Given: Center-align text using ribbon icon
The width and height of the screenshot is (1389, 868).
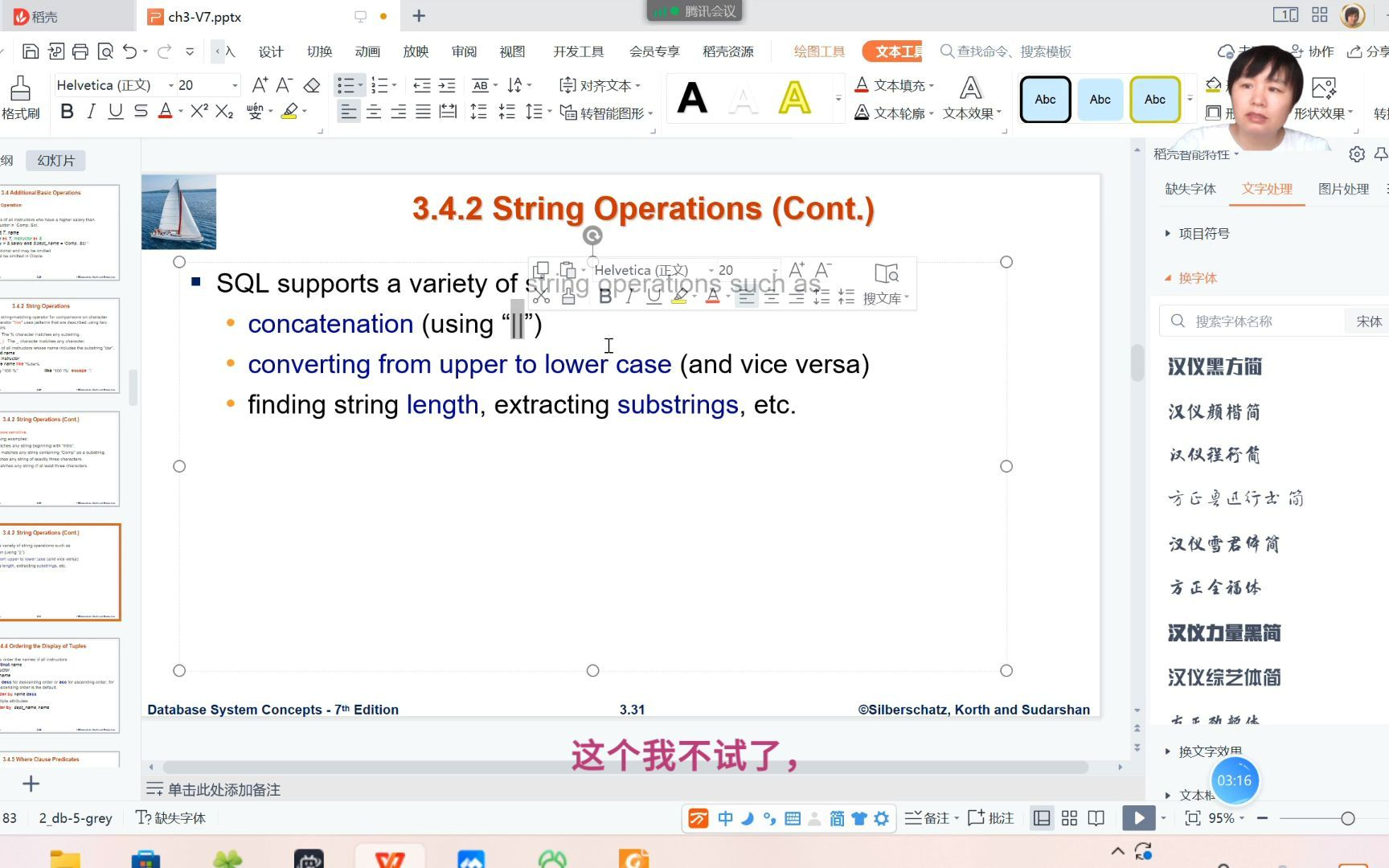Looking at the screenshot, I should (x=374, y=112).
